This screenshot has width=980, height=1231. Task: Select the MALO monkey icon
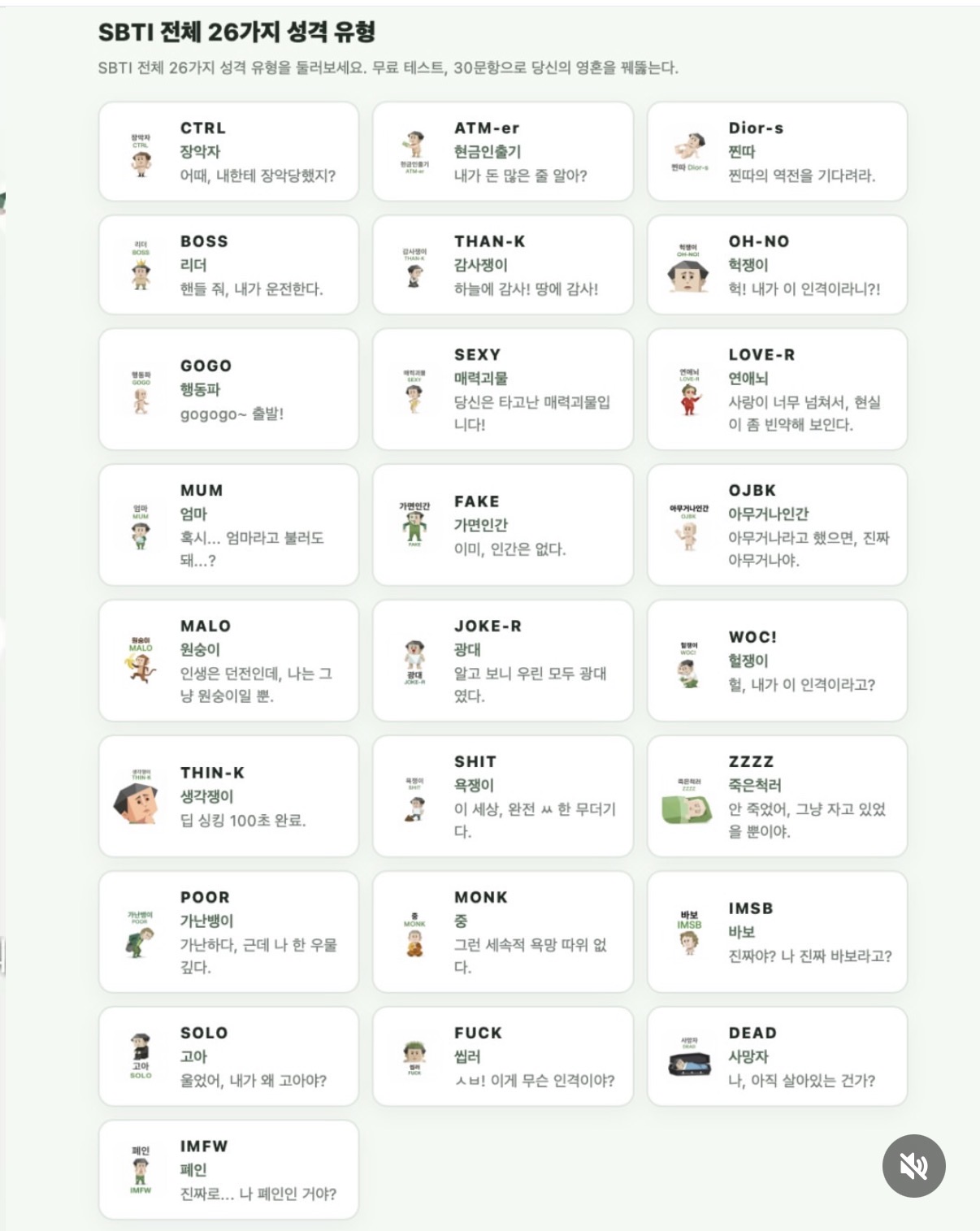[x=141, y=665]
